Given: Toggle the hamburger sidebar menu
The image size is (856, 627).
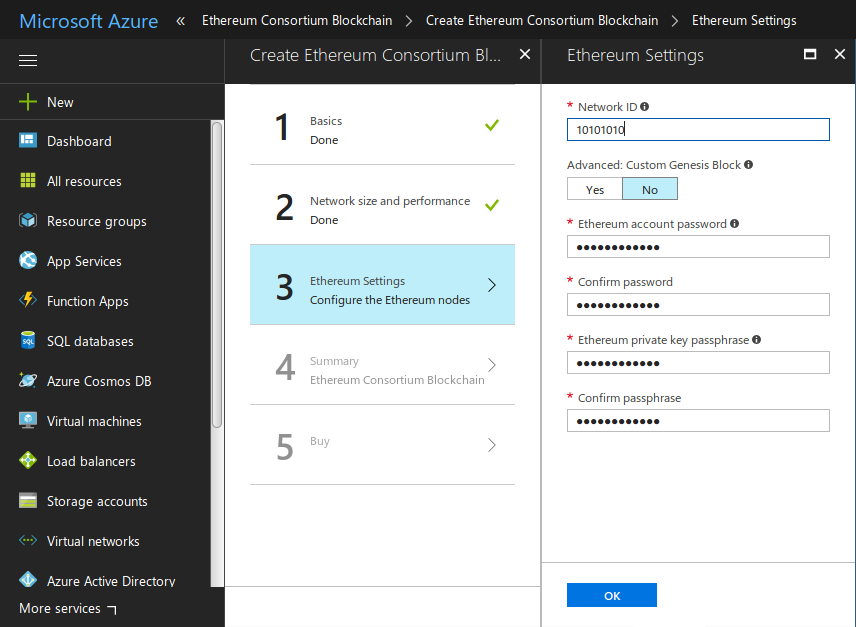Looking at the screenshot, I should tap(28, 61).
